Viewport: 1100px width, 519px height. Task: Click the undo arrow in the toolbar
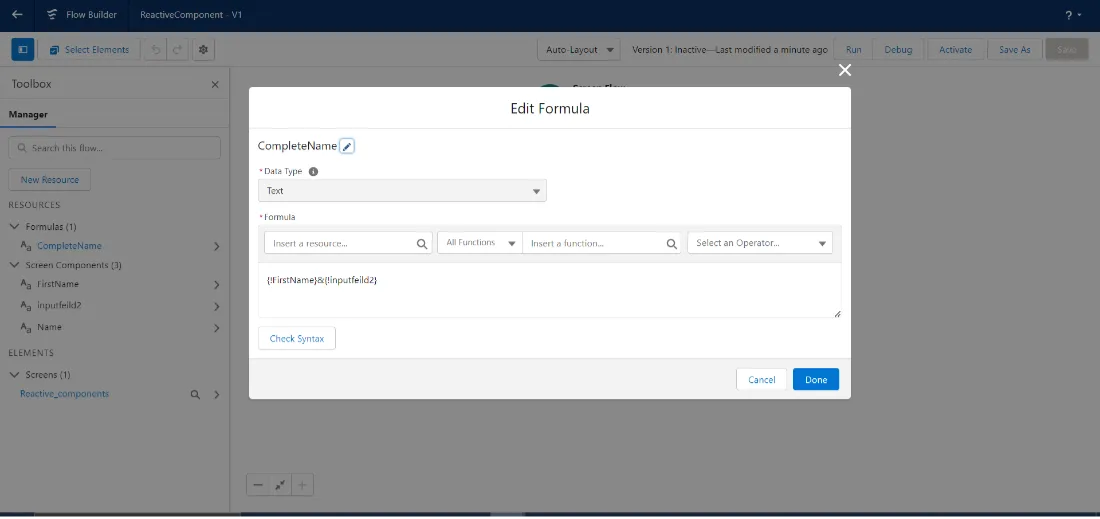(156, 50)
